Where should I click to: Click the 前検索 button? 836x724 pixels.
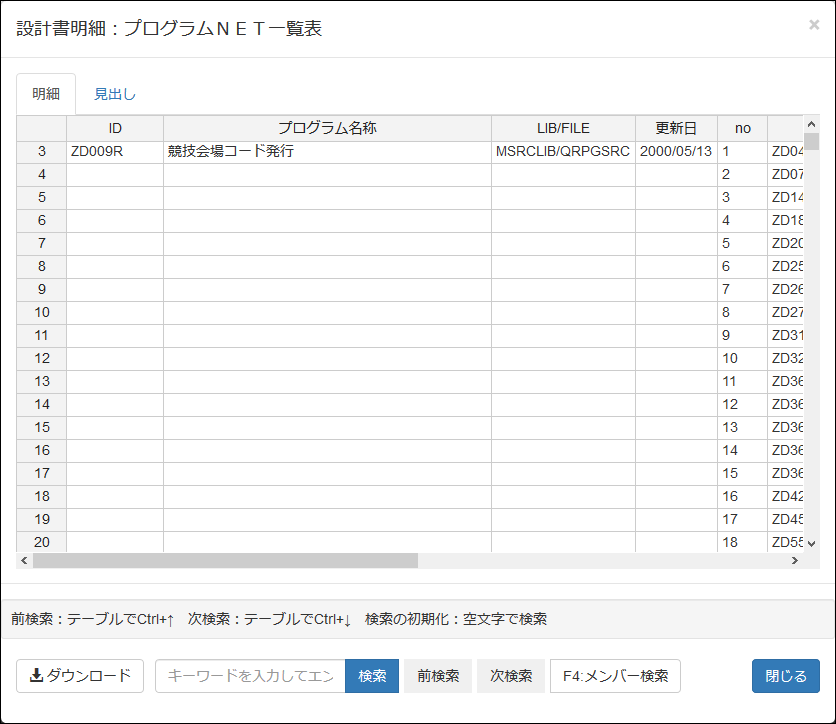click(x=438, y=676)
